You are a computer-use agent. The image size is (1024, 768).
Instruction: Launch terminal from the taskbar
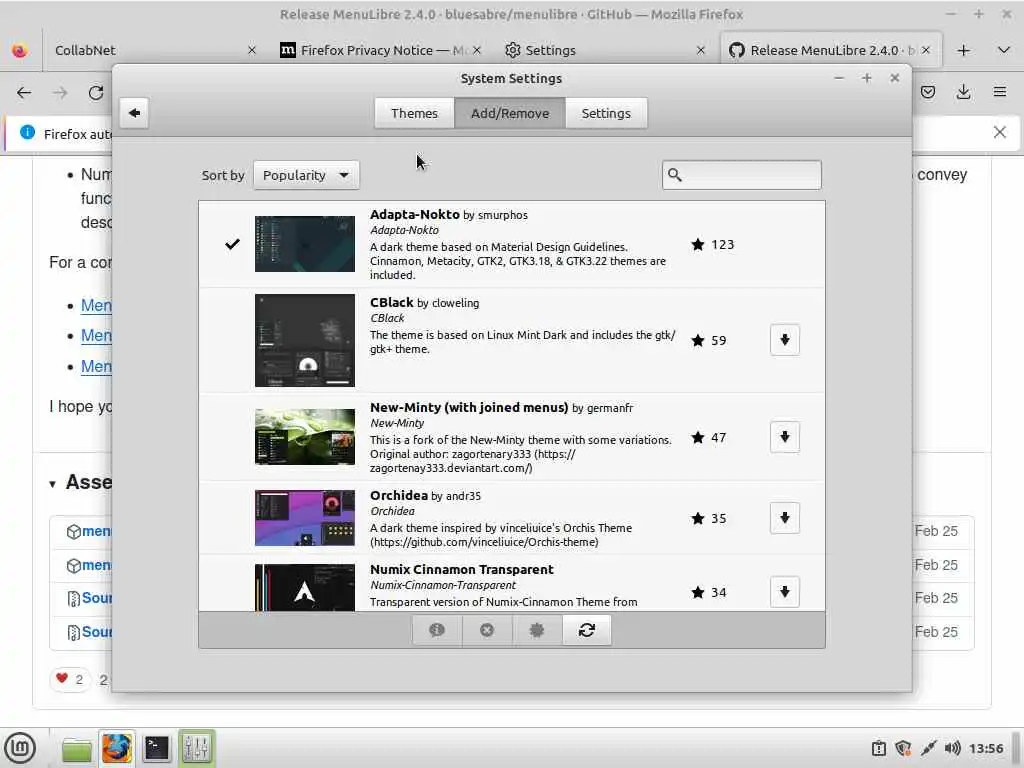point(157,748)
